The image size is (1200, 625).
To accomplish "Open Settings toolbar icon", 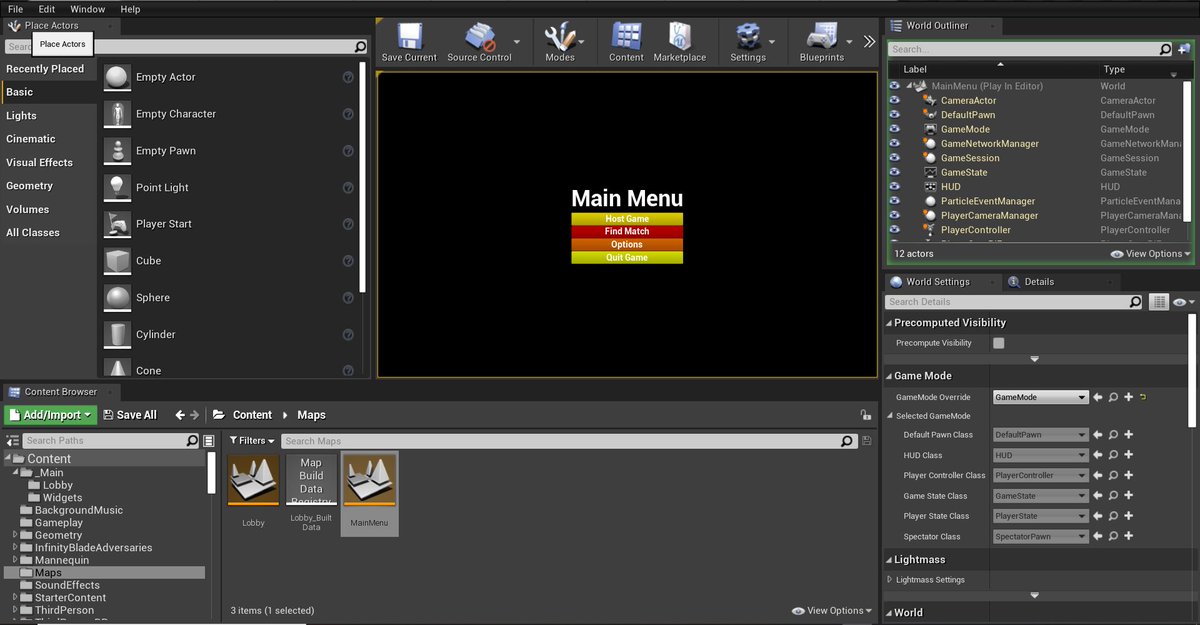I will [x=747, y=37].
